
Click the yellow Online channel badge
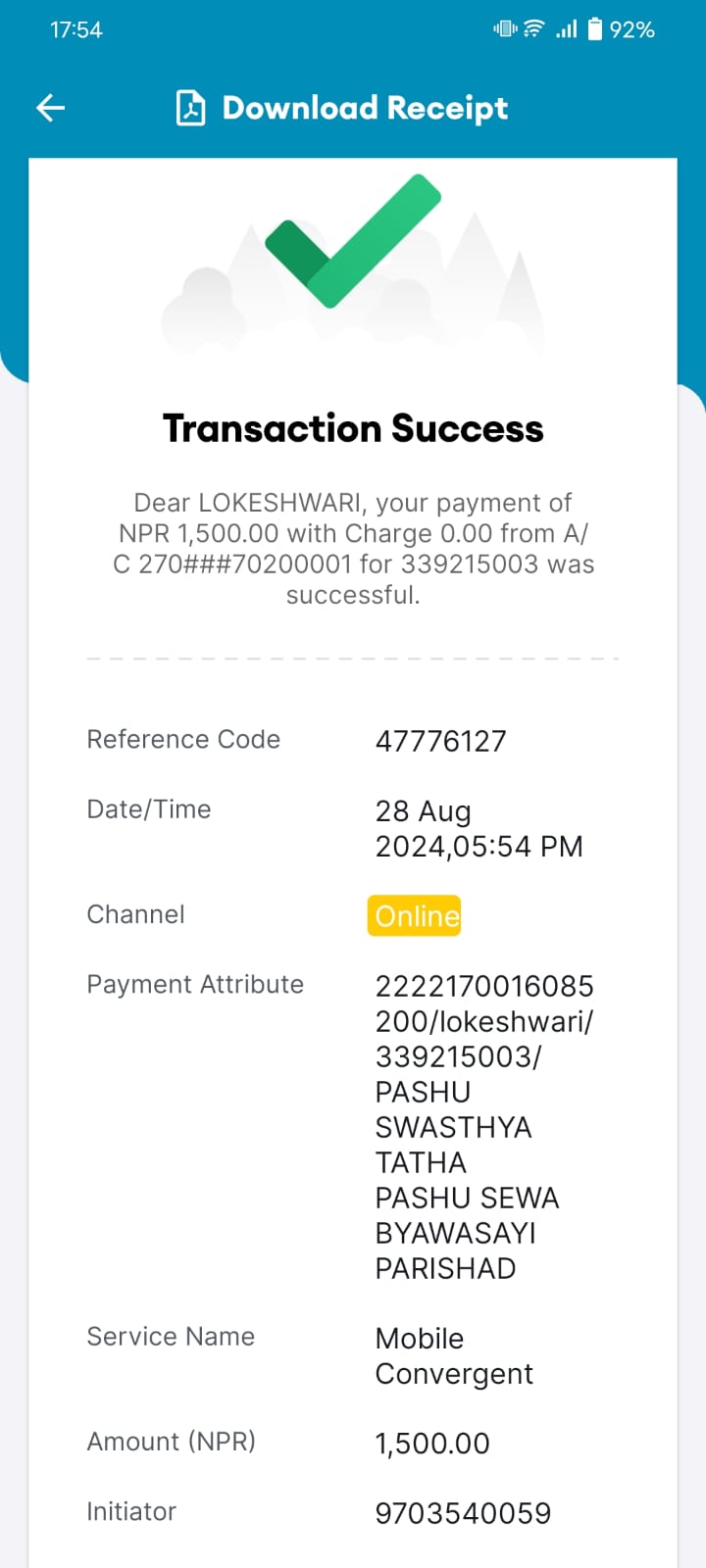click(x=414, y=915)
